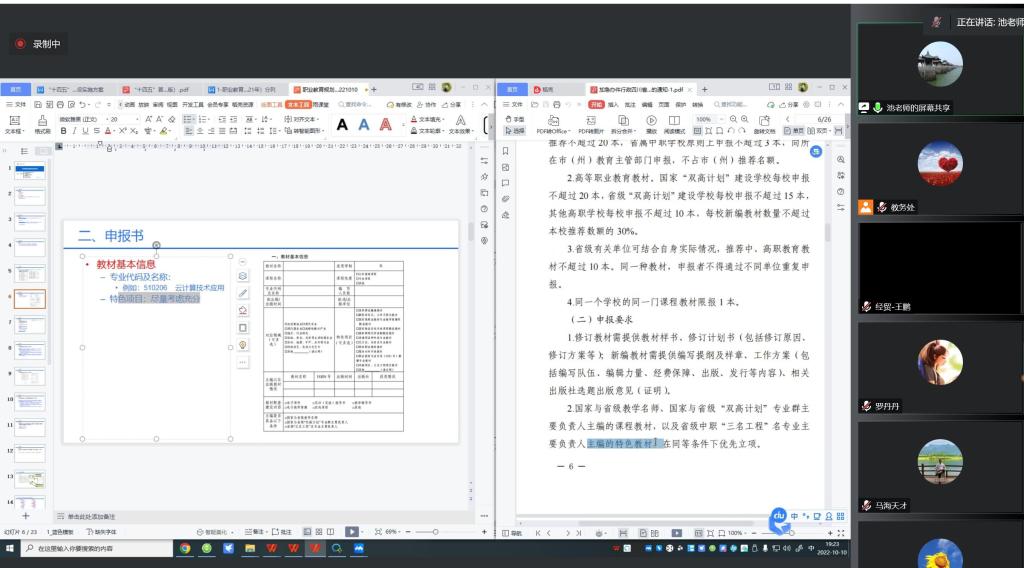Switch to 文本工具 ribbon tab
The width and height of the screenshot is (1024, 568).
pos(298,104)
